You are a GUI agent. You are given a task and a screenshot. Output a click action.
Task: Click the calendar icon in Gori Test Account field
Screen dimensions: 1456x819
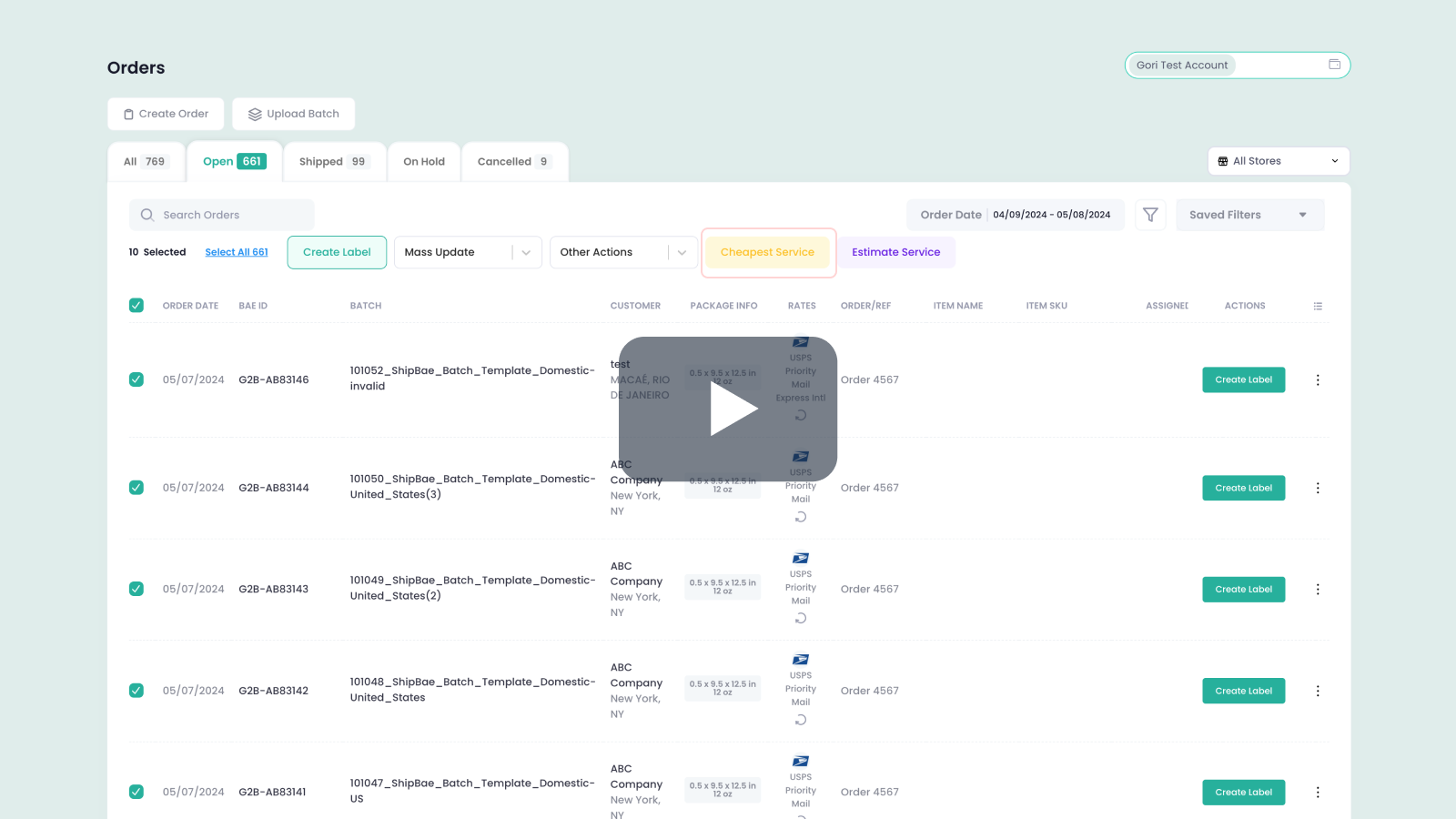[x=1334, y=65]
